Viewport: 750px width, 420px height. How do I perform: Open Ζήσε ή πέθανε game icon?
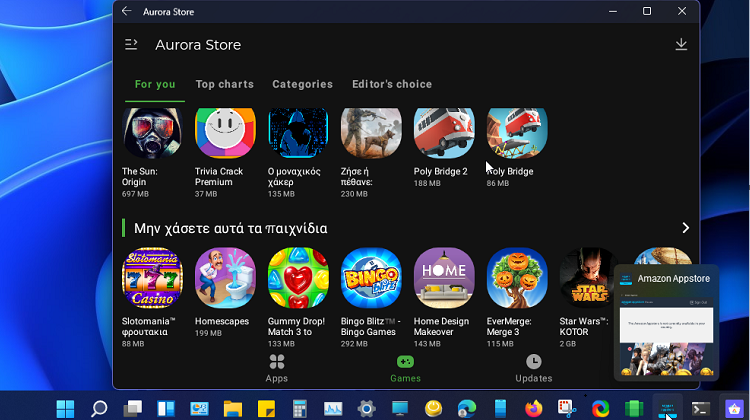[x=371, y=133]
